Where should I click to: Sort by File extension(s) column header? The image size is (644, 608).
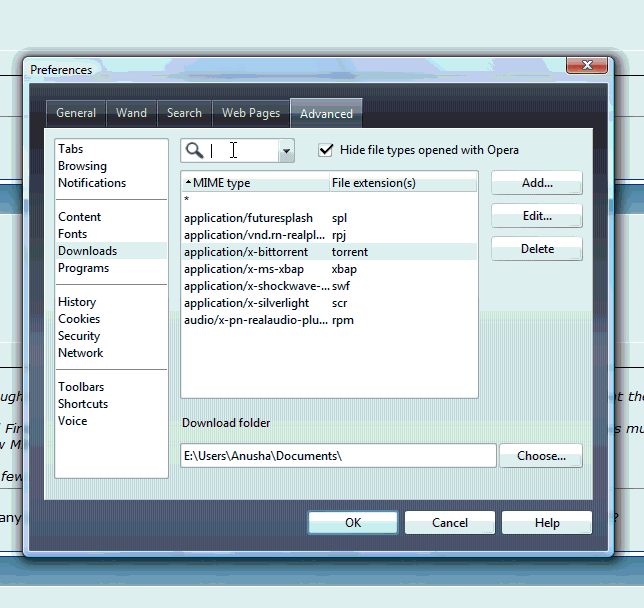[403, 183]
